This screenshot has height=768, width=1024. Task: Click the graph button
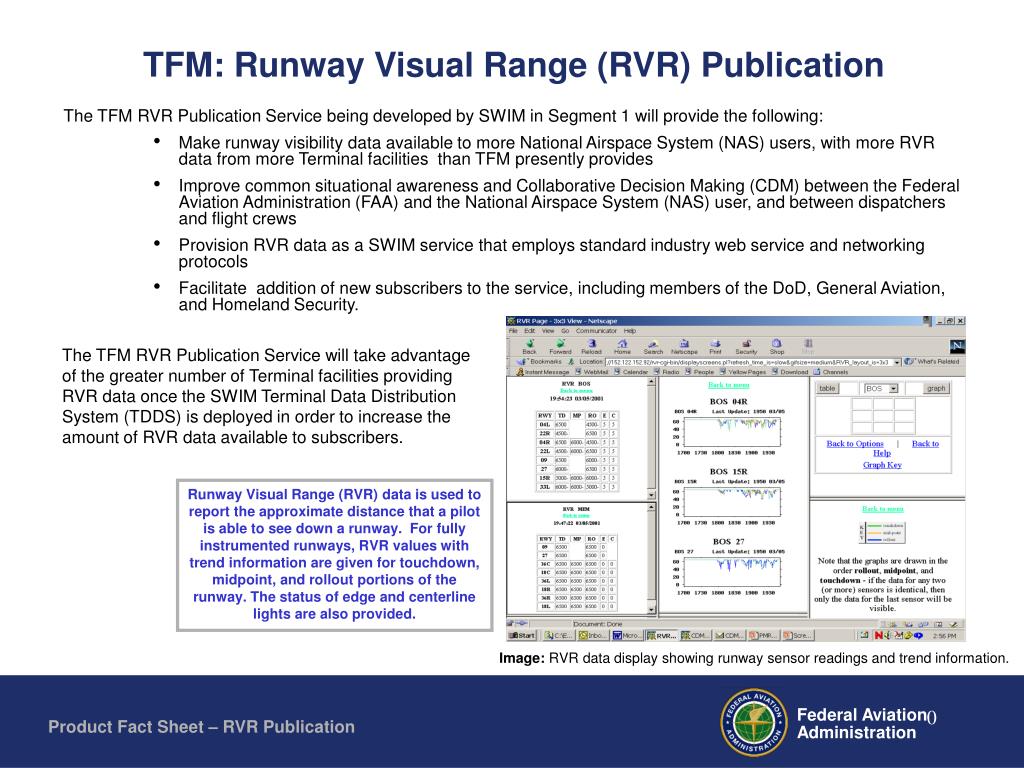[936, 389]
